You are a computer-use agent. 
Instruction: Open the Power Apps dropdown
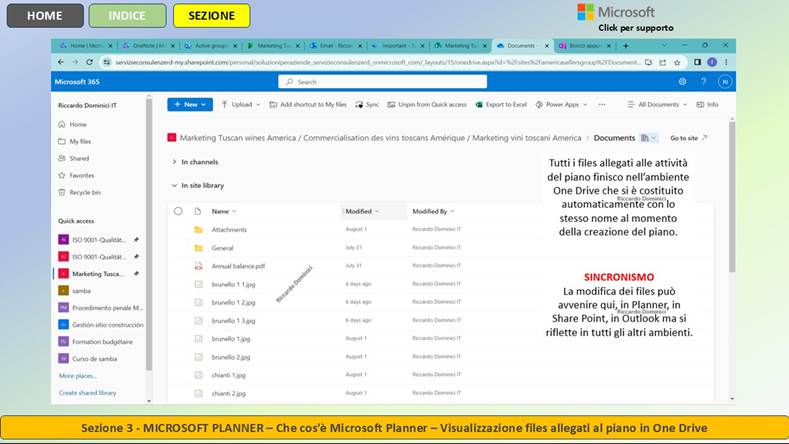[562, 104]
